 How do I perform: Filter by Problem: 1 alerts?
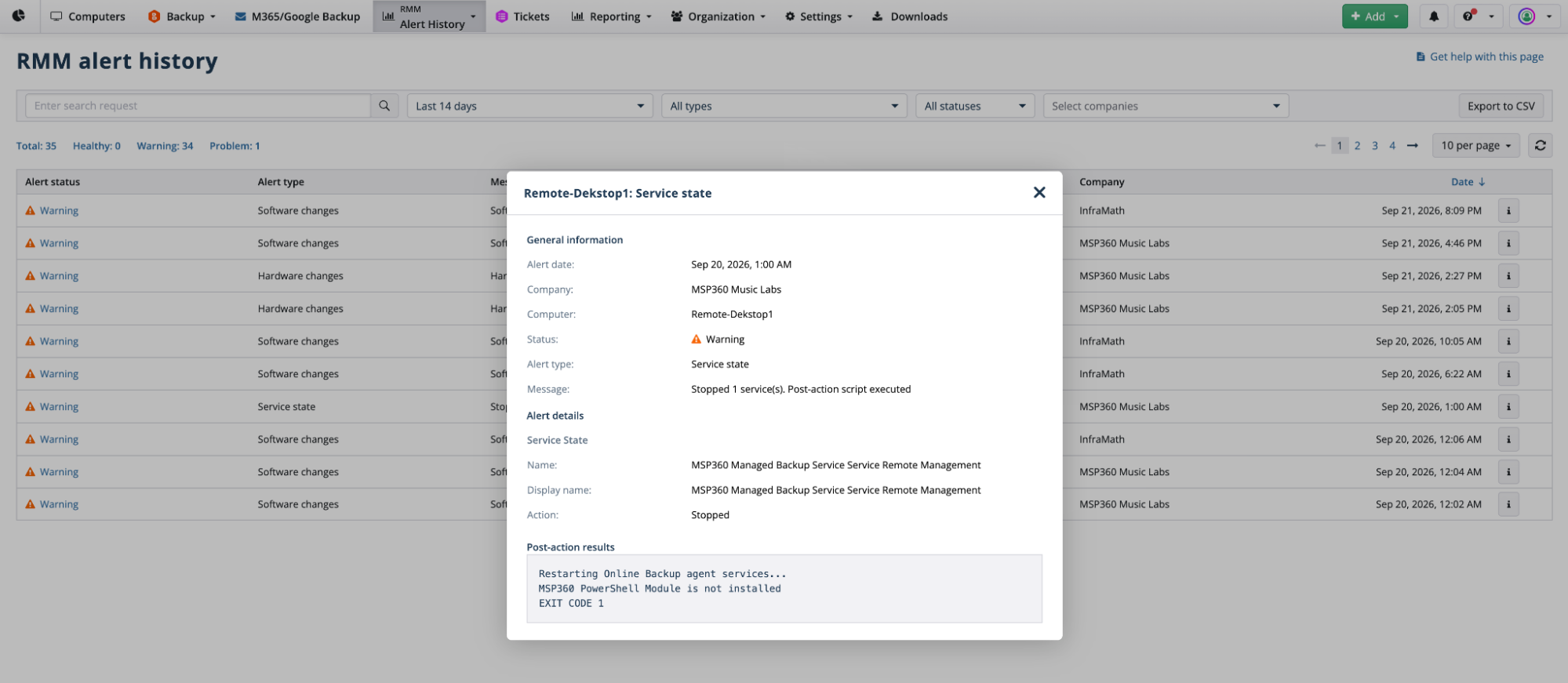coord(235,146)
